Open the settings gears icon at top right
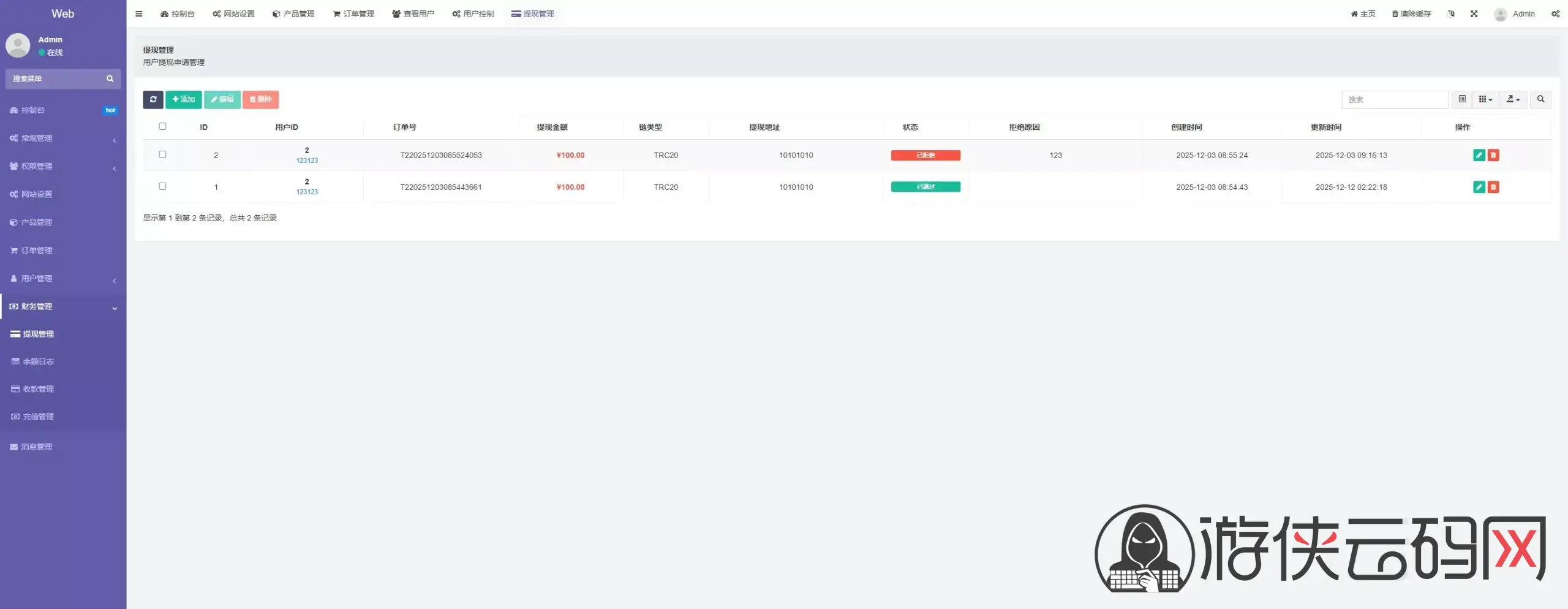Image resolution: width=1568 pixels, height=609 pixels. pyautogui.click(x=1555, y=13)
